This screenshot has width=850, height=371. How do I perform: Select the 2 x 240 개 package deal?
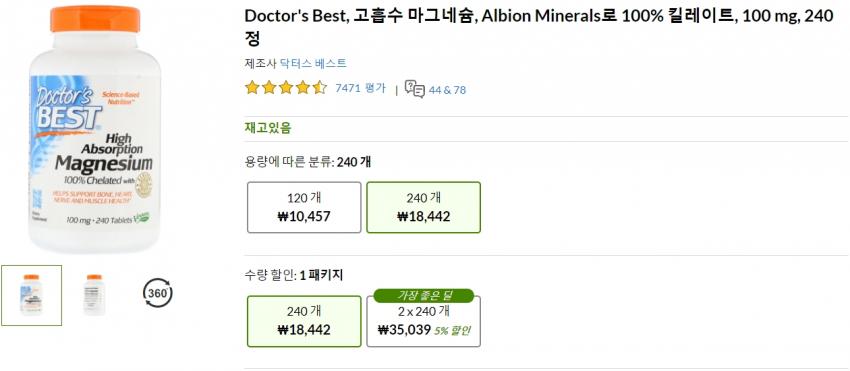tap(423, 321)
